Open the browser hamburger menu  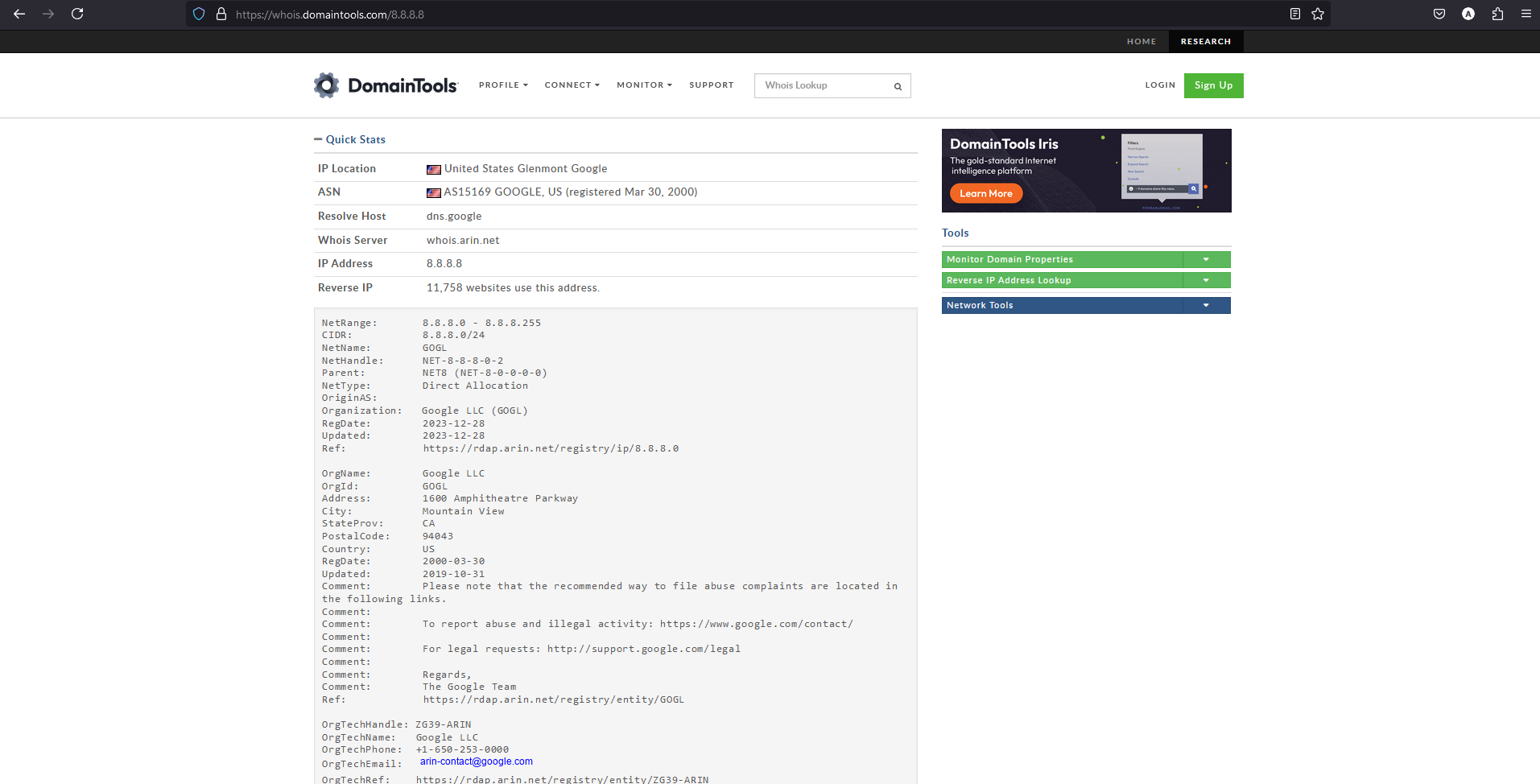pyautogui.click(x=1526, y=14)
